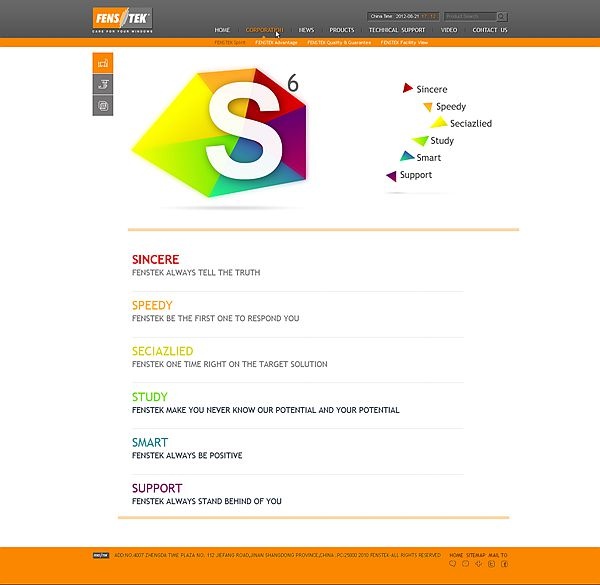Click the small footer FENSTEK logo
Screen dimensions: 600x585
click(100, 555)
